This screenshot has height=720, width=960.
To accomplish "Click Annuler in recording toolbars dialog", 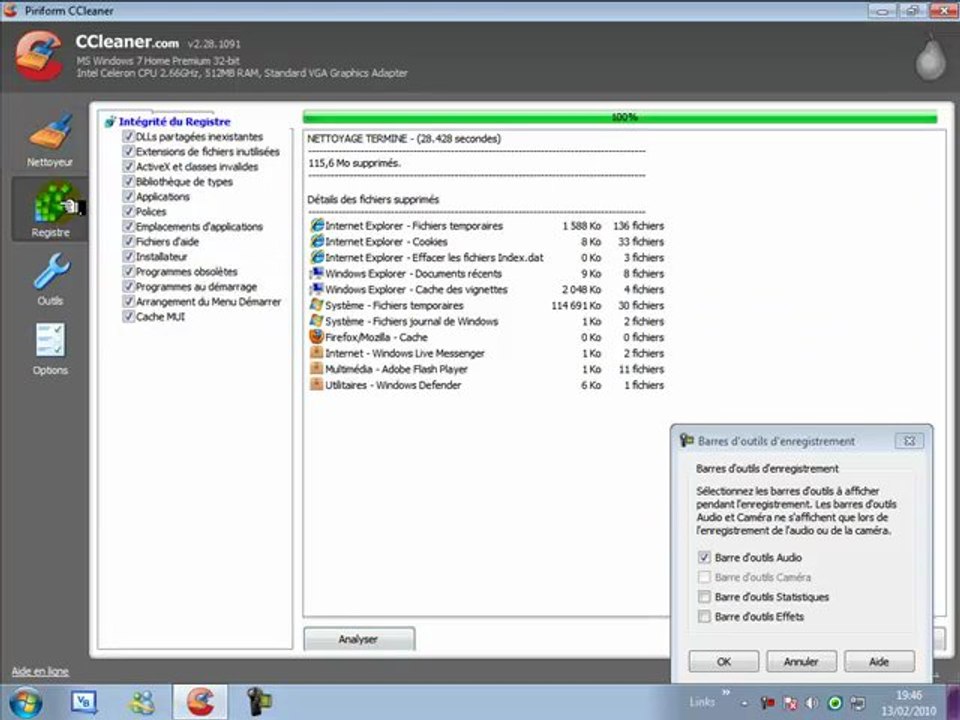I will (x=801, y=661).
